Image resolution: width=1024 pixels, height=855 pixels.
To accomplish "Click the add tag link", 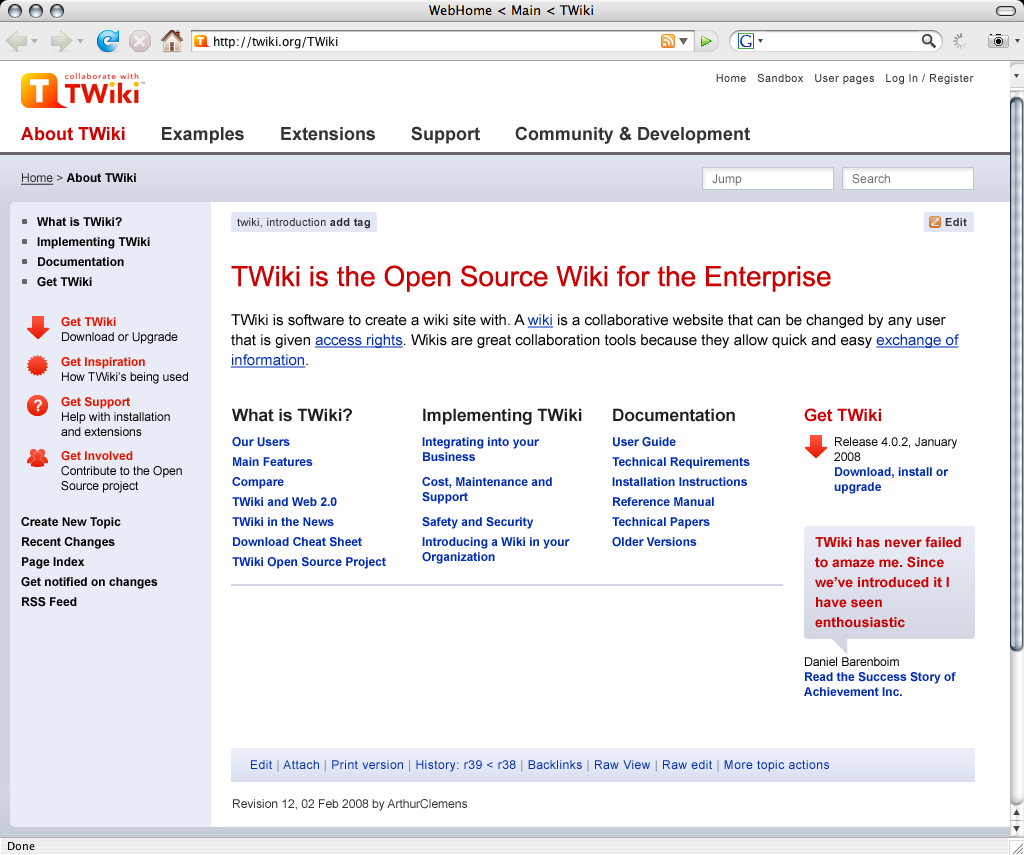I will tap(350, 222).
